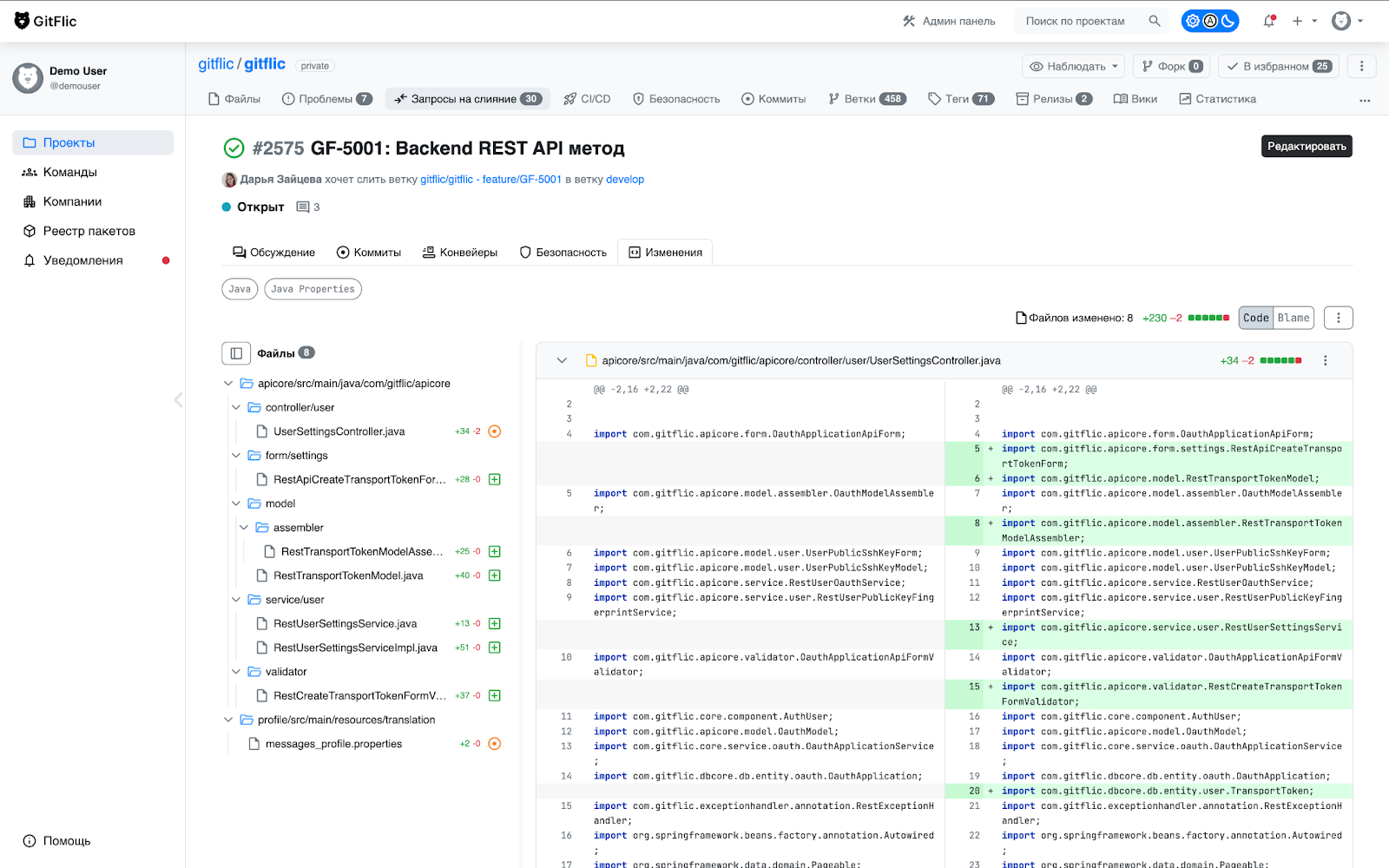This screenshot has height=868, width=1389.
Task: Open the plus create menu
Action: tap(1304, 21)
